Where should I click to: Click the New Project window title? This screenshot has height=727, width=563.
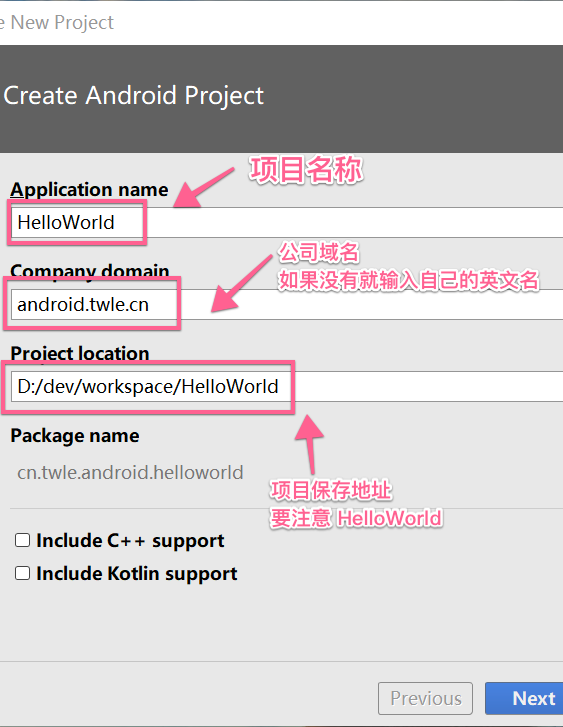(x=57, y=22)
